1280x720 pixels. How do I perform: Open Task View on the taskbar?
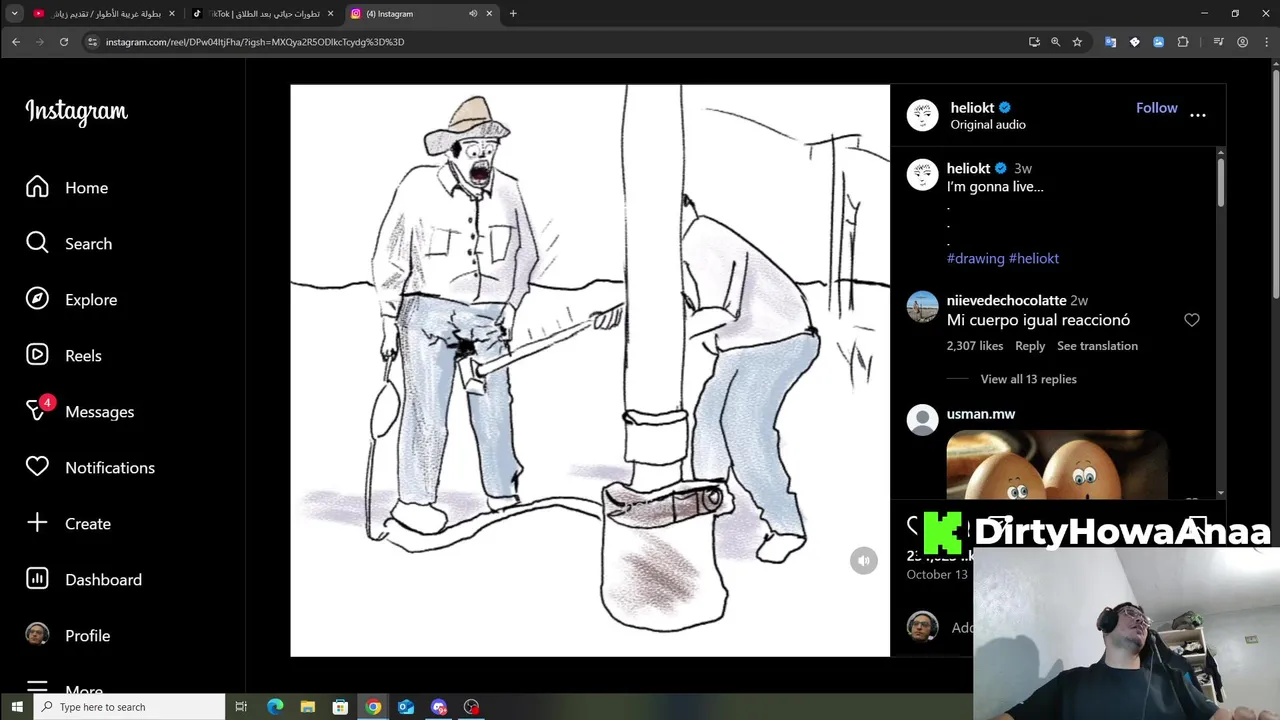tap(241, 707)
